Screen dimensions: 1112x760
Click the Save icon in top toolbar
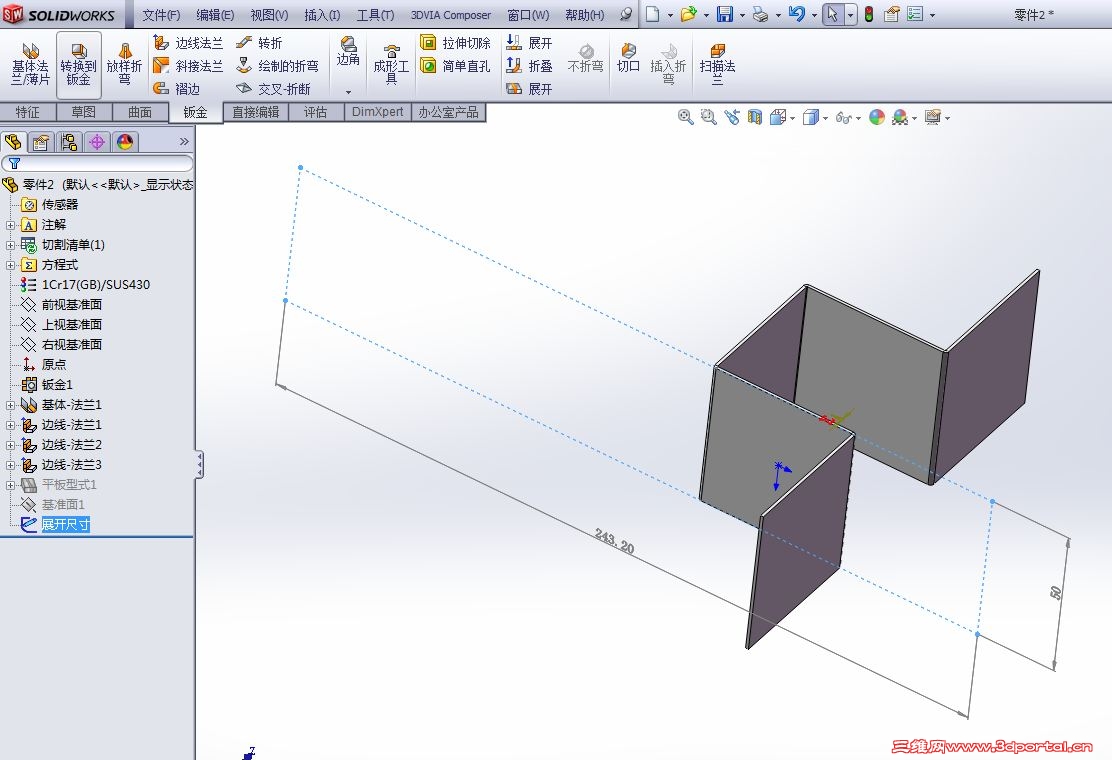(x=724, y=14)
